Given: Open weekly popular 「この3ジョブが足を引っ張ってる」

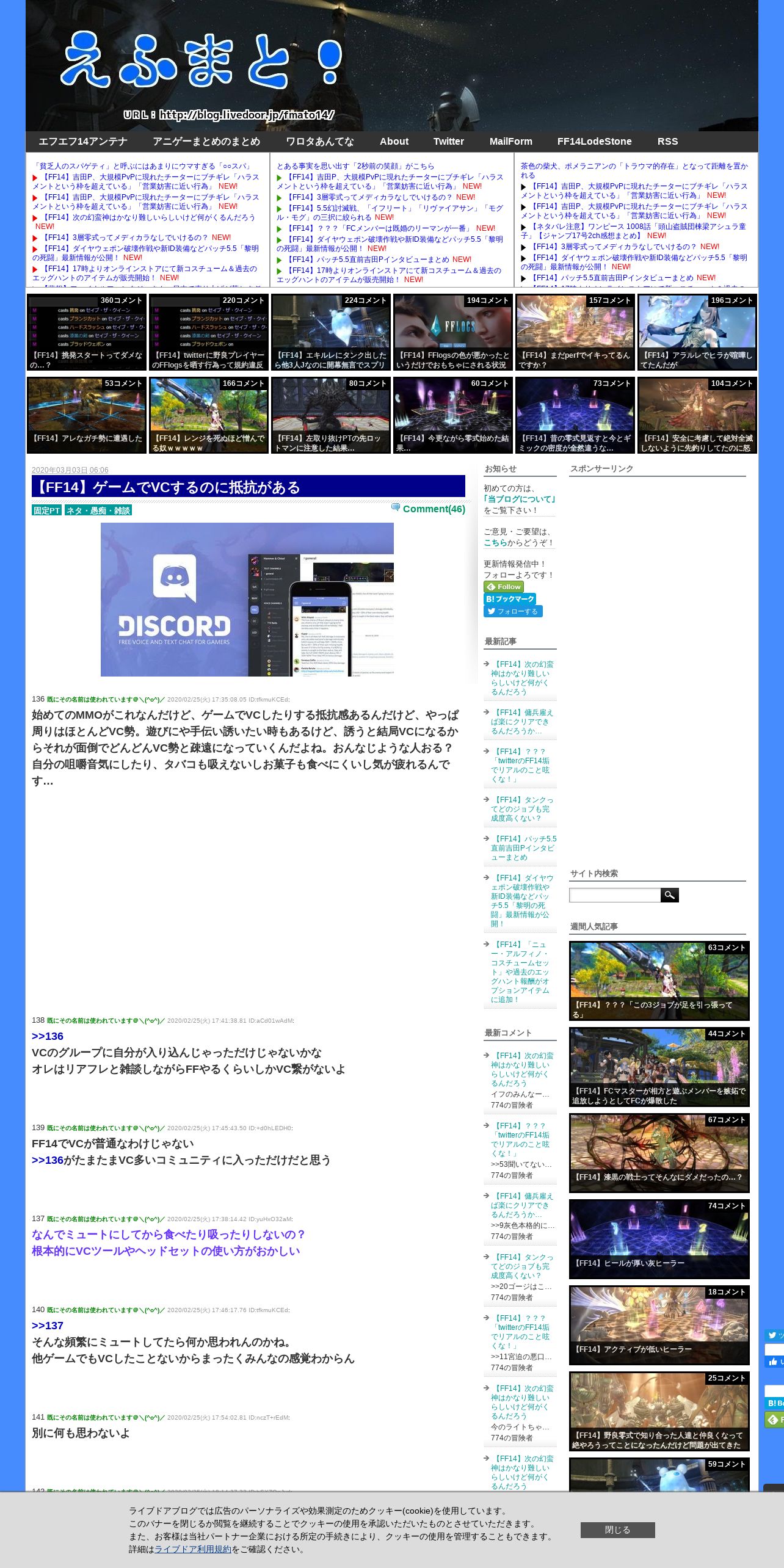Looking at the screenshot, I should click(659, 981).
